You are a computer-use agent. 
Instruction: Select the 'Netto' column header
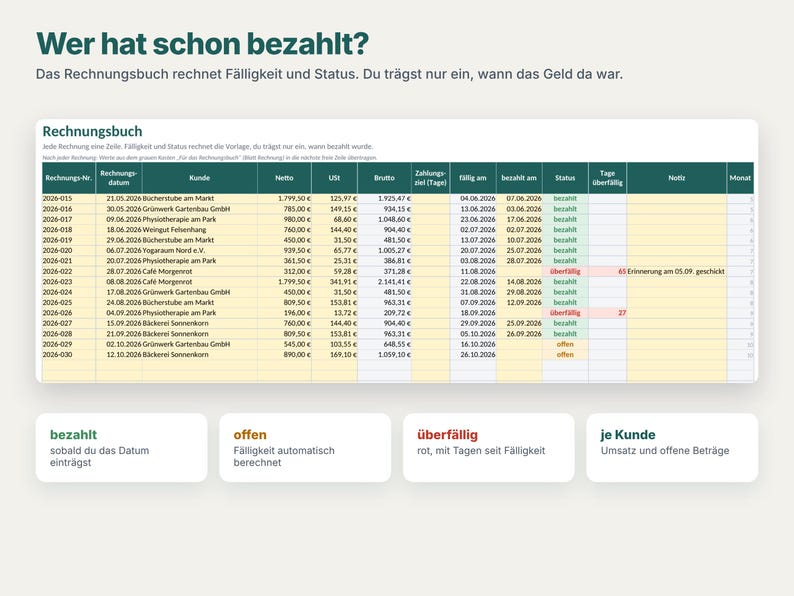(284, 178)
